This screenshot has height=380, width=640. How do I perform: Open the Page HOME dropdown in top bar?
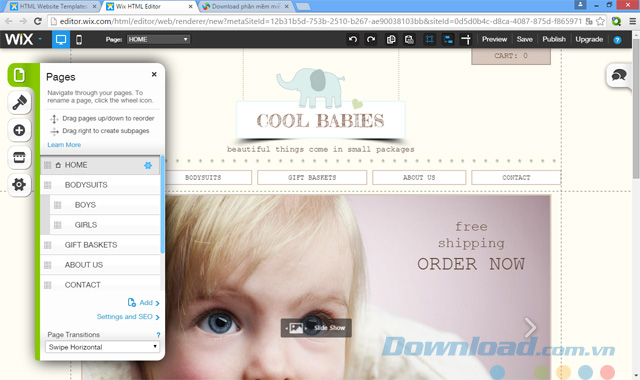(x=158, y=39)
